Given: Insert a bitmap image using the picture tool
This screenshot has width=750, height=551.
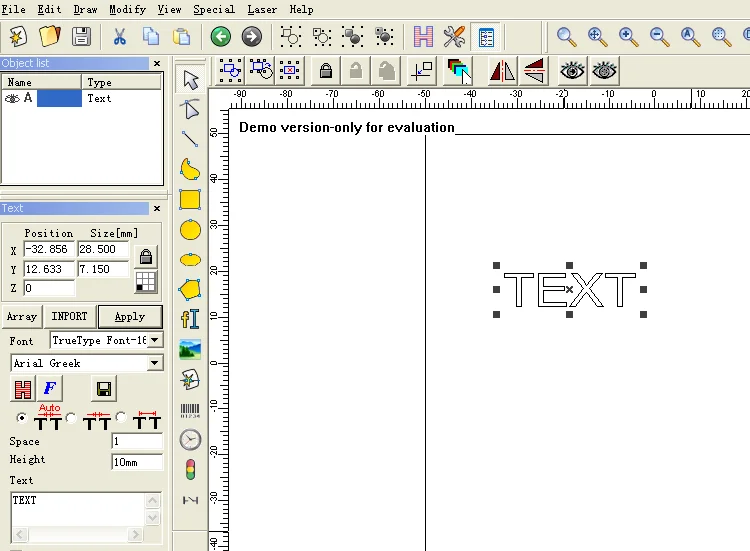Looking at the screenshot, I should pos(190,350).
